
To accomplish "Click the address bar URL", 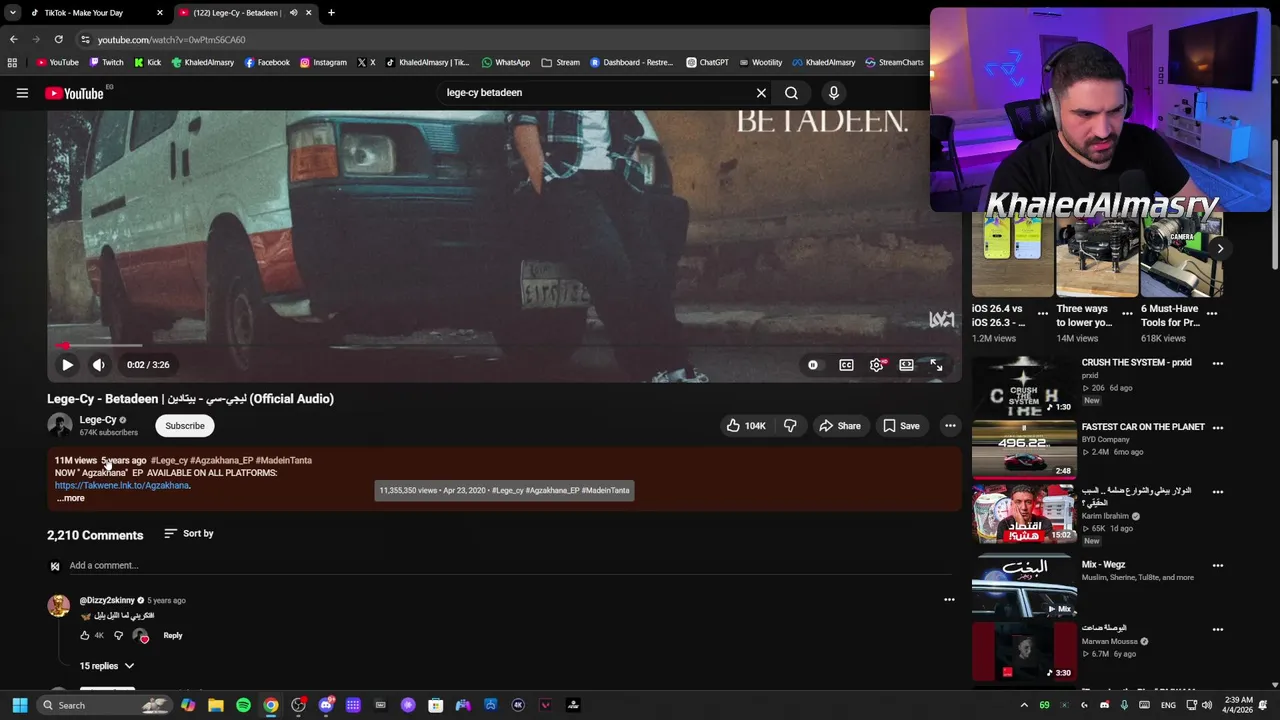I will tap(171, 40).
